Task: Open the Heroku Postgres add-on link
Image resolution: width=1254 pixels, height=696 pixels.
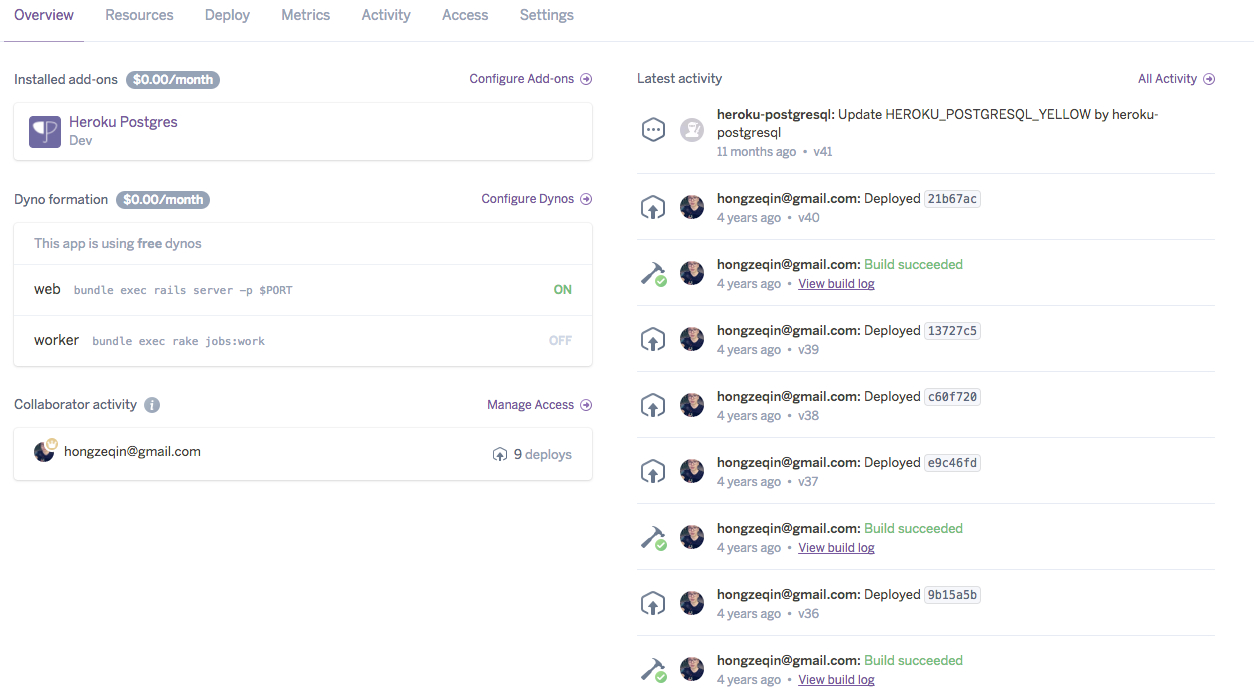Action: (x=123, y=122)
